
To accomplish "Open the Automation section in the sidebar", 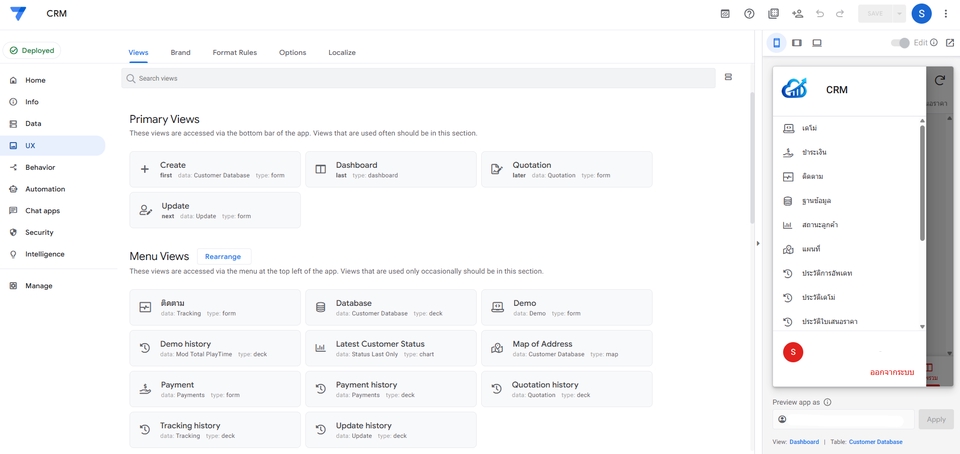I will click(45, 189).
